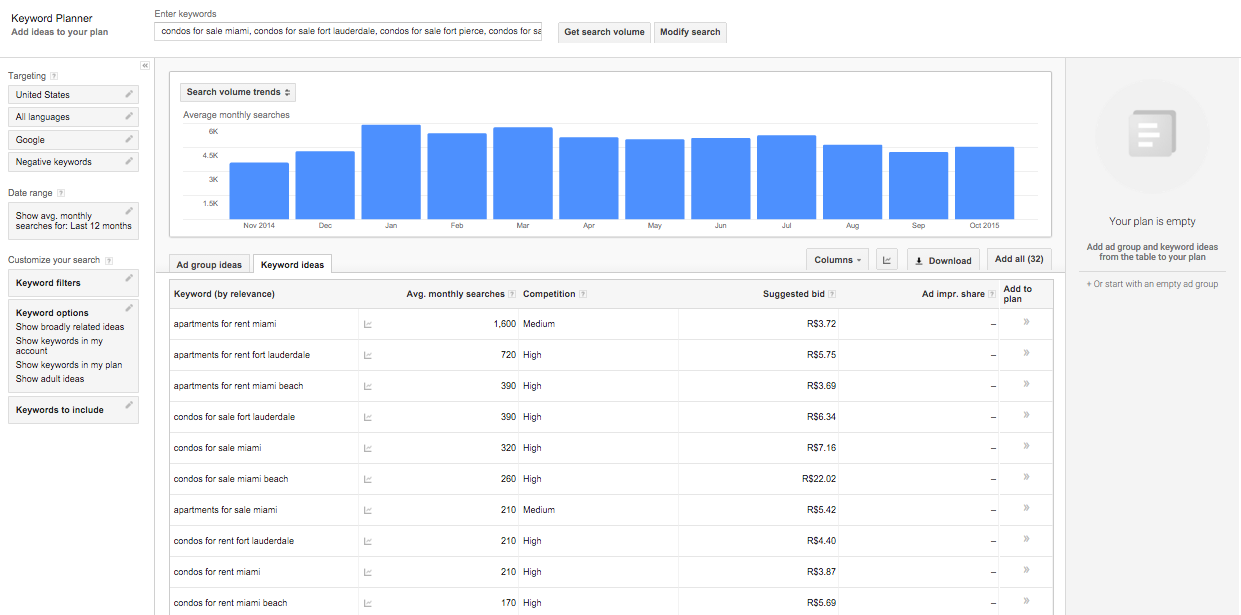Show trend chart for apartments for rent miami
The width and height of the screenshot is (1241, 615).
pyautogui.click(x=368, y=324)
